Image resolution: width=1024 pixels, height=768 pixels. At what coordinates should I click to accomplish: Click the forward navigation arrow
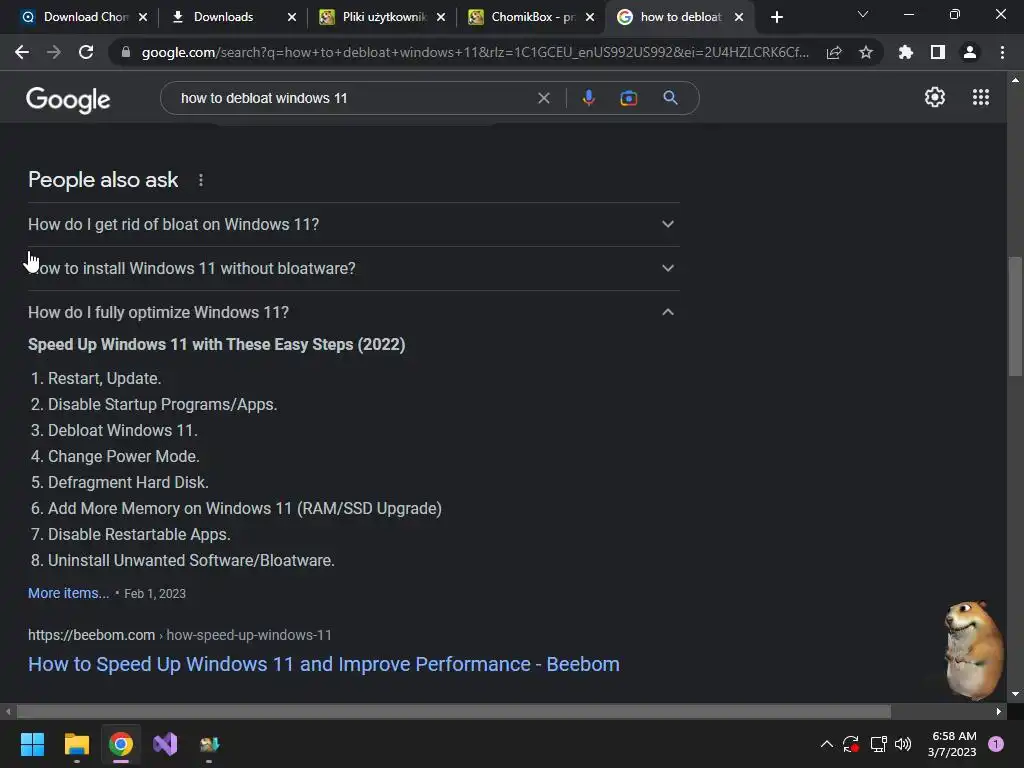[x=54, y=52]
